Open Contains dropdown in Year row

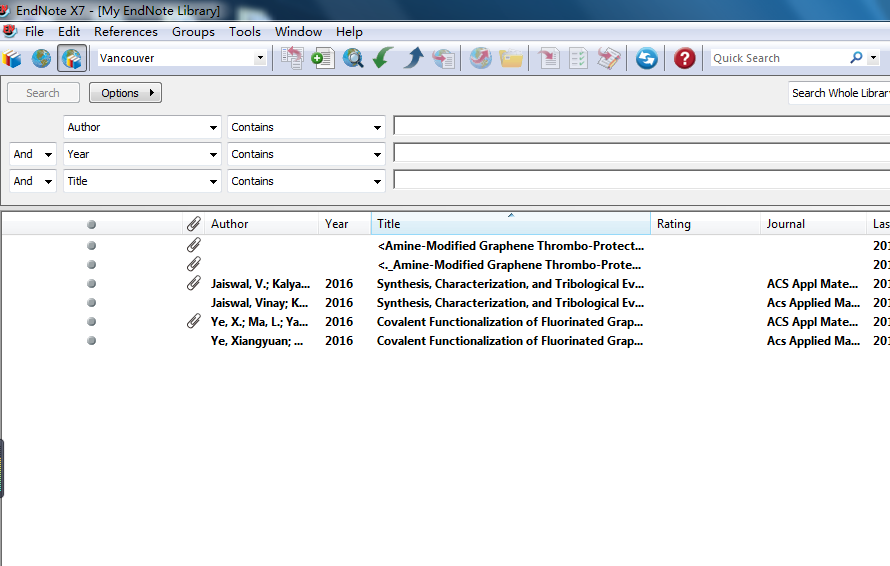377,154
